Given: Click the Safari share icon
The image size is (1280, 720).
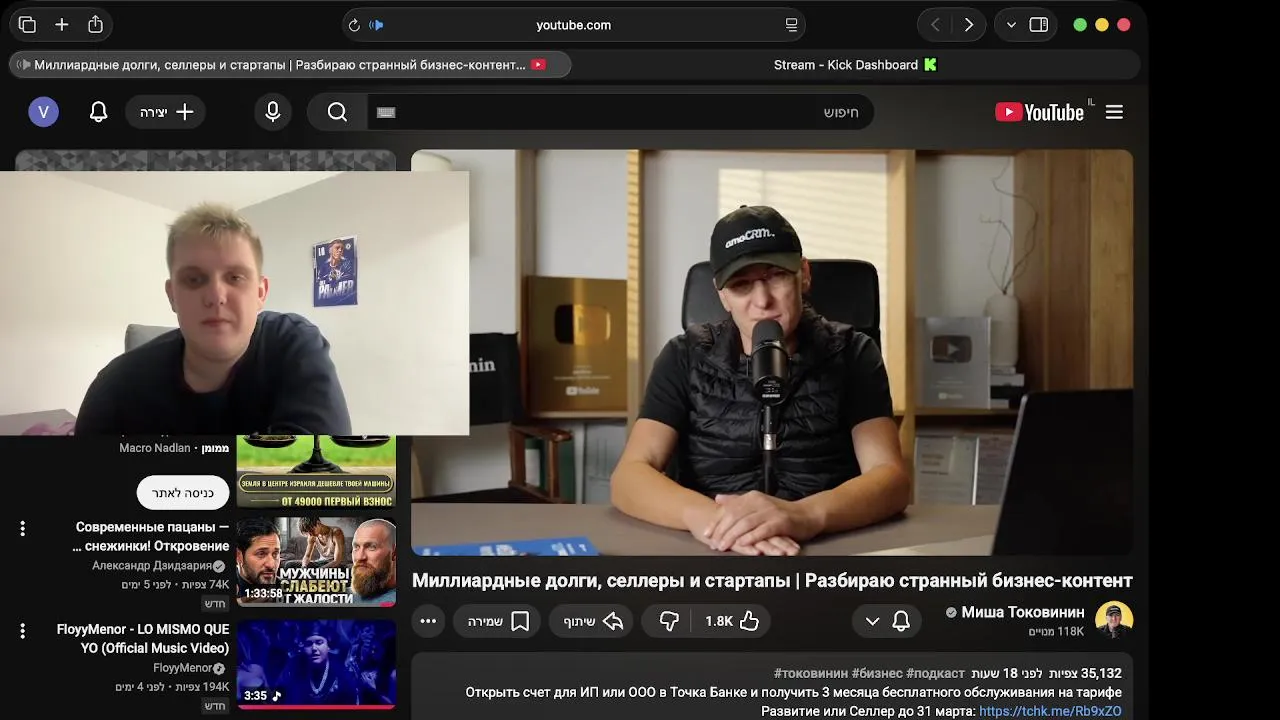Looking at the screenshot, I should [x=95, y=25].
